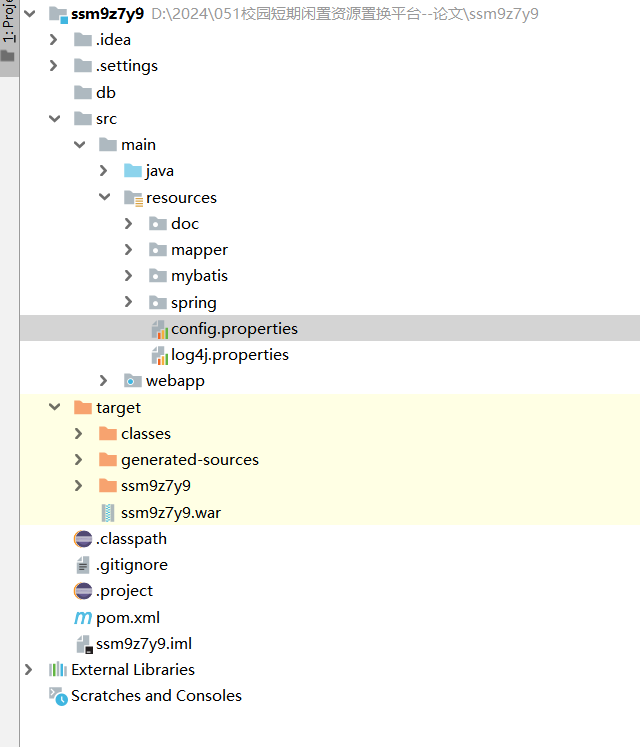Collapse the resources folder
This screenshot has height=747, width=640.
tap(104, 197)
